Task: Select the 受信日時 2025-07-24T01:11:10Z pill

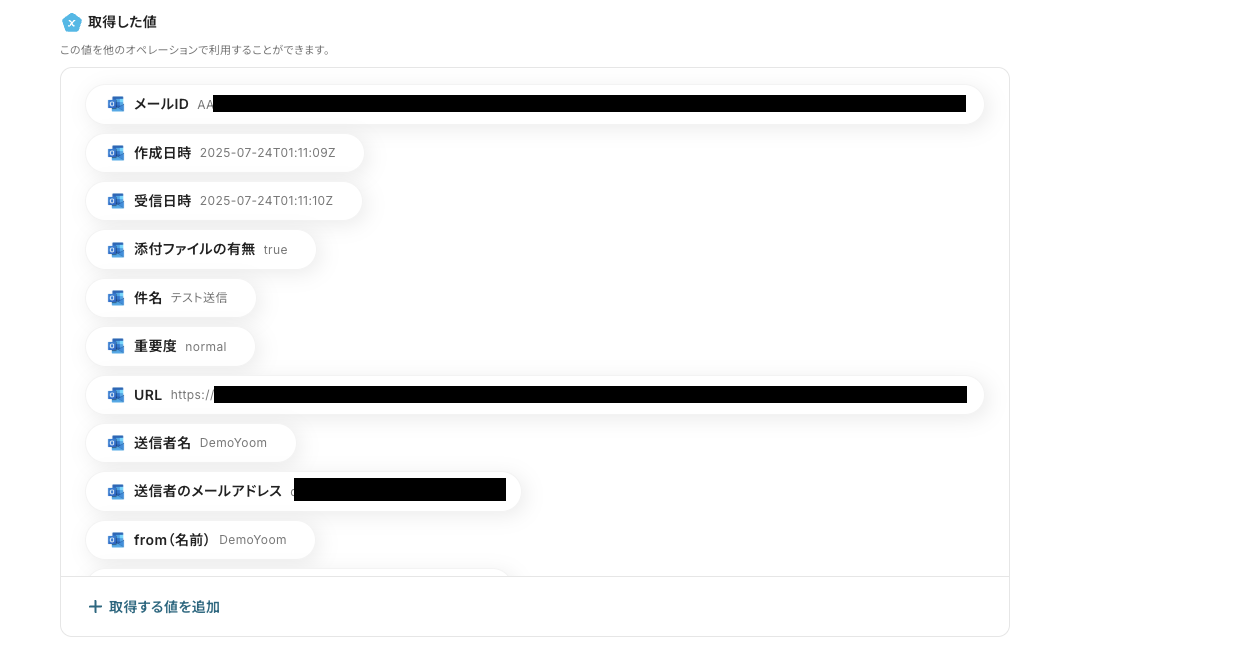Action: coord(224,201)
